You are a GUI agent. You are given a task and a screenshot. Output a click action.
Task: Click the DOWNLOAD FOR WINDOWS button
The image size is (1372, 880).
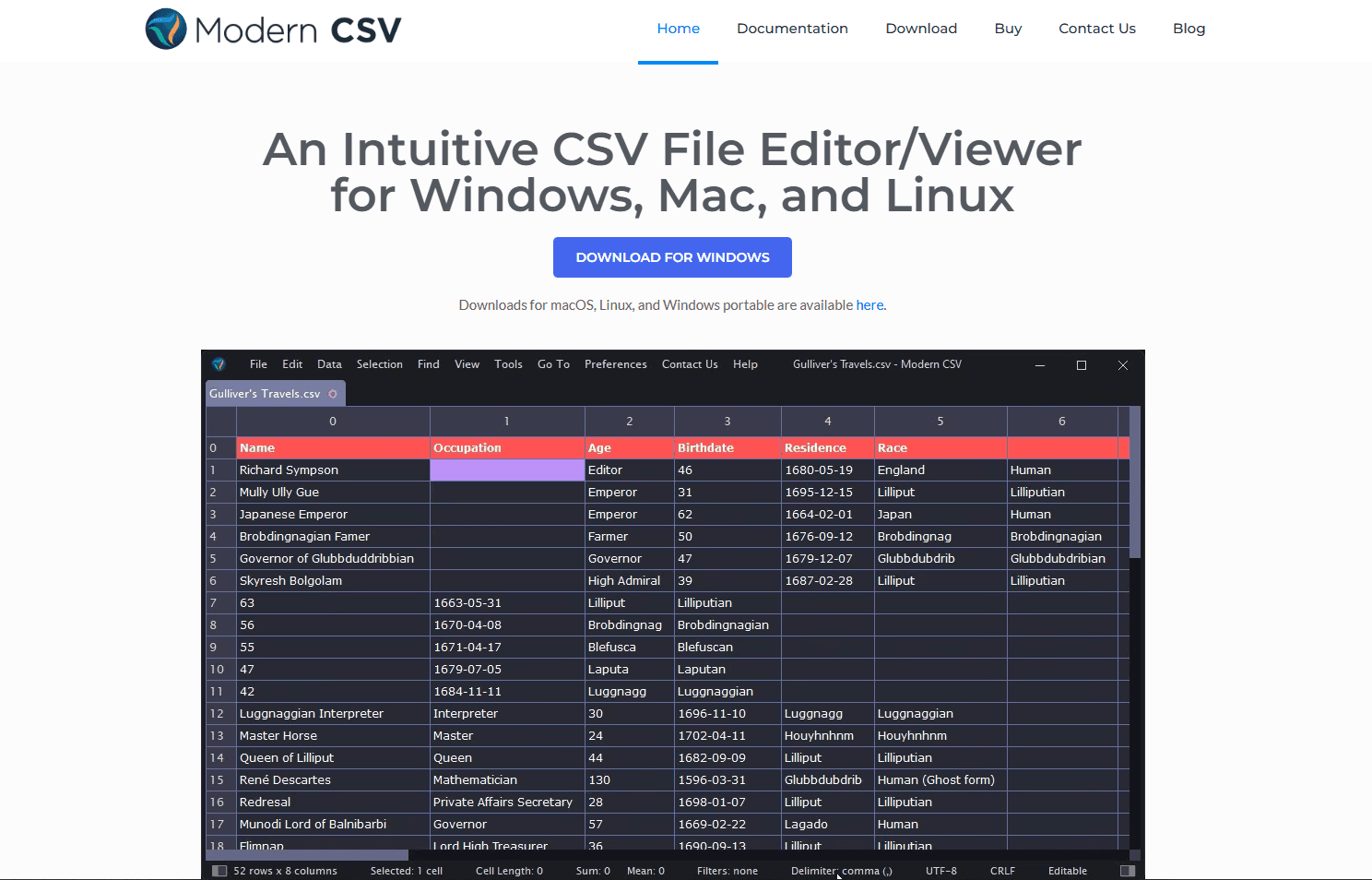click(672, 257)
